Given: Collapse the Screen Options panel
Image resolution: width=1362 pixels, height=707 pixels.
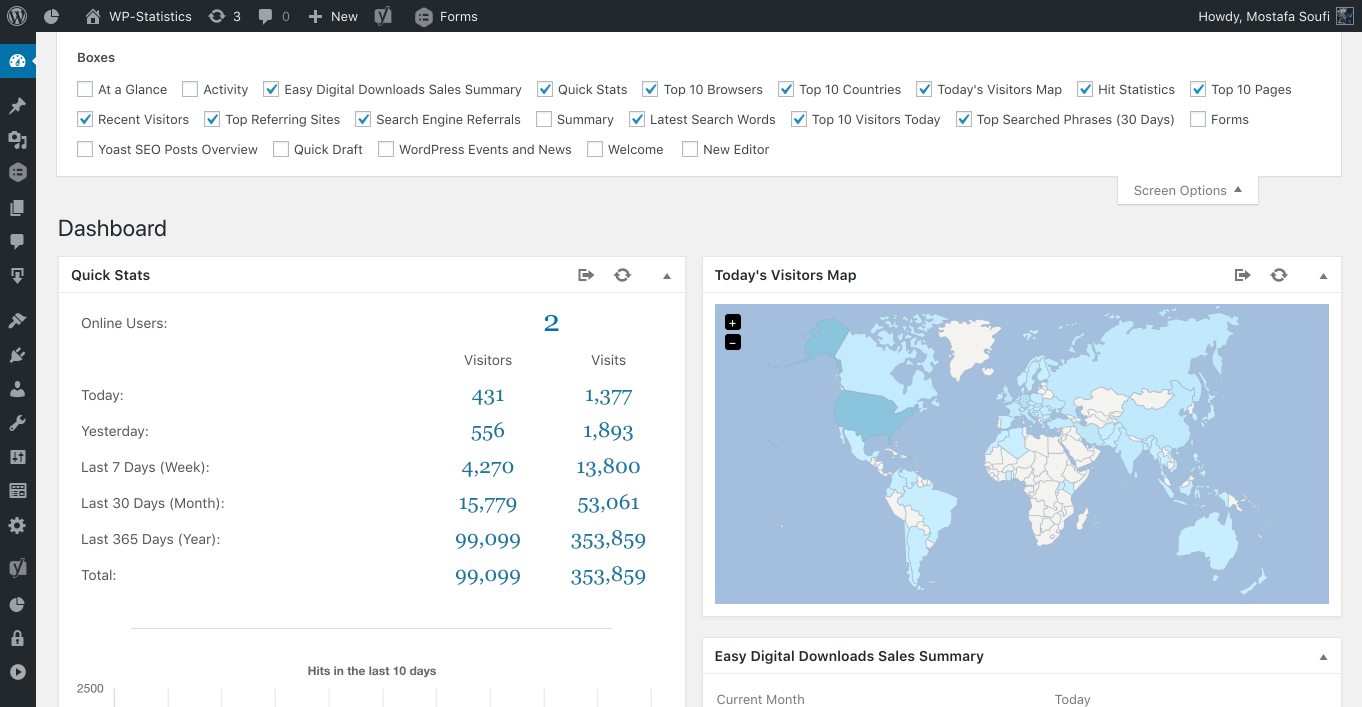Looking at the screenshot, I should [x=1187, y=190].
